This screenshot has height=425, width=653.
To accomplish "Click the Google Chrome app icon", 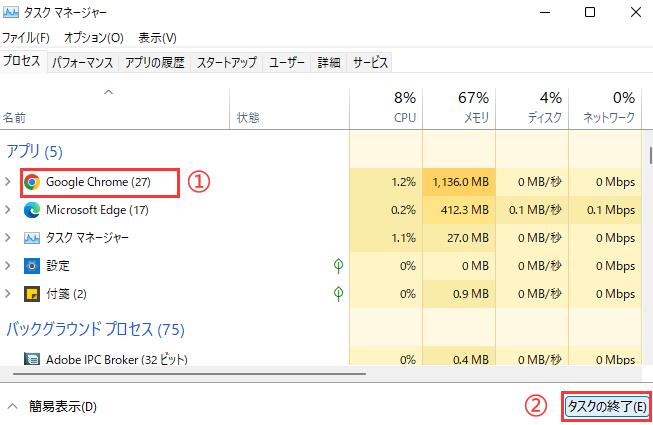I will pyautogui.click(x=32, y=182).
